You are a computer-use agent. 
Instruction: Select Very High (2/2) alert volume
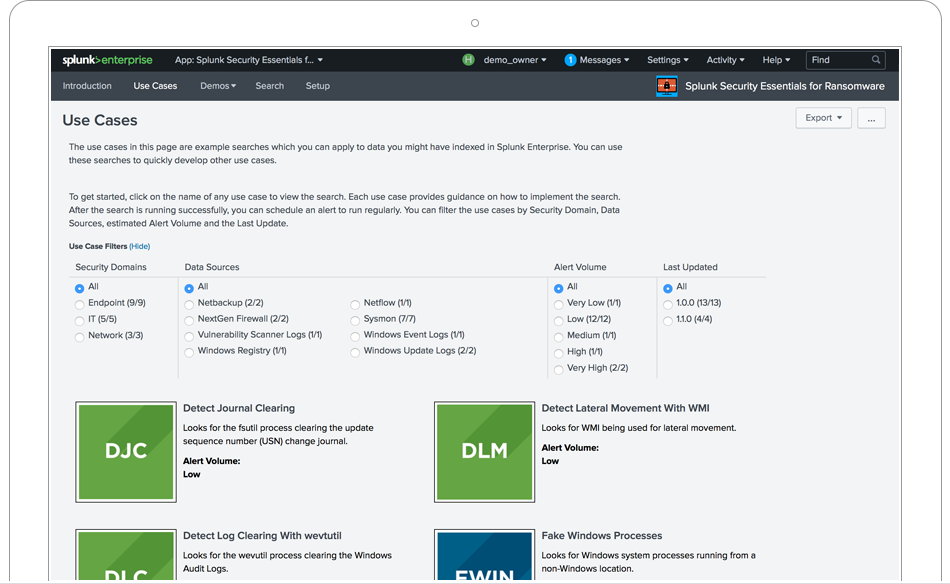click(559, 370)
